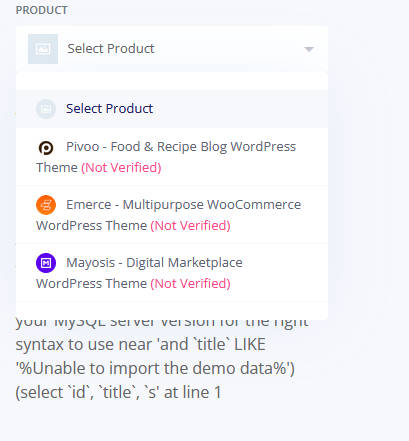Choose Emerce - Multipurpose WooCommerce theme option
Viewport: 409px width, 441px height.
(x=172, y=215)
